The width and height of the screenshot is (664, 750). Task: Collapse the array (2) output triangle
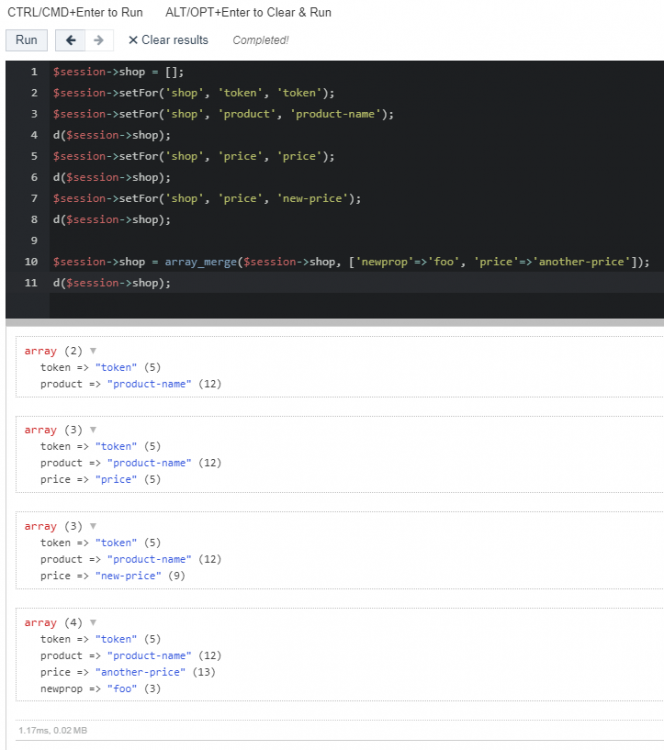pyautogui.click(x=93, y=351)
